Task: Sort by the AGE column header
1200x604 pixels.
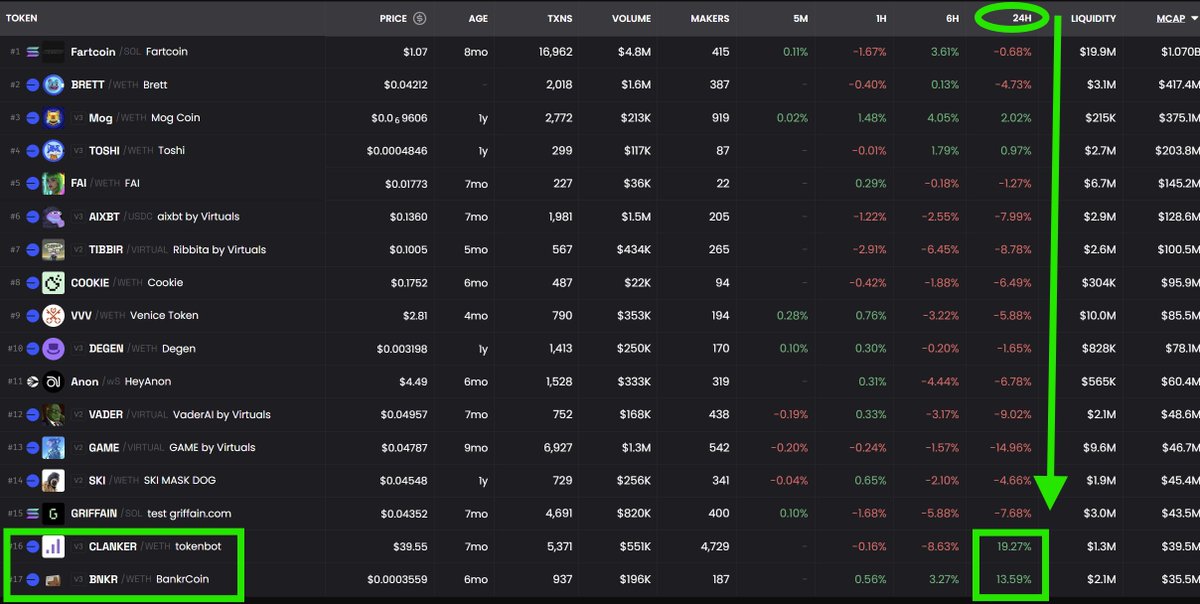Action: coord(478,18)
